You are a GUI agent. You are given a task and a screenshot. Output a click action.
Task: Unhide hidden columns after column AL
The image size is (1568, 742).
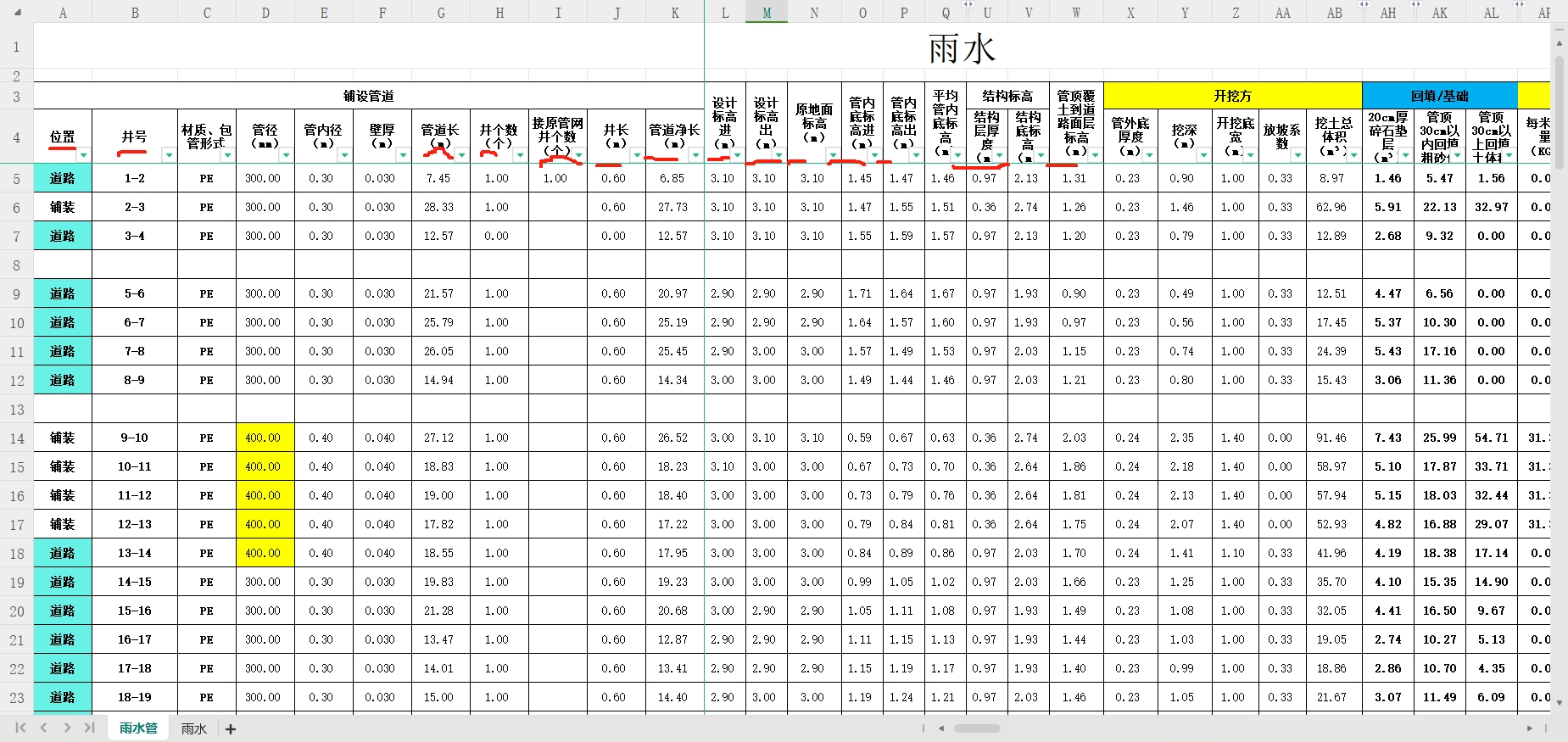(x=1521, y=4)
